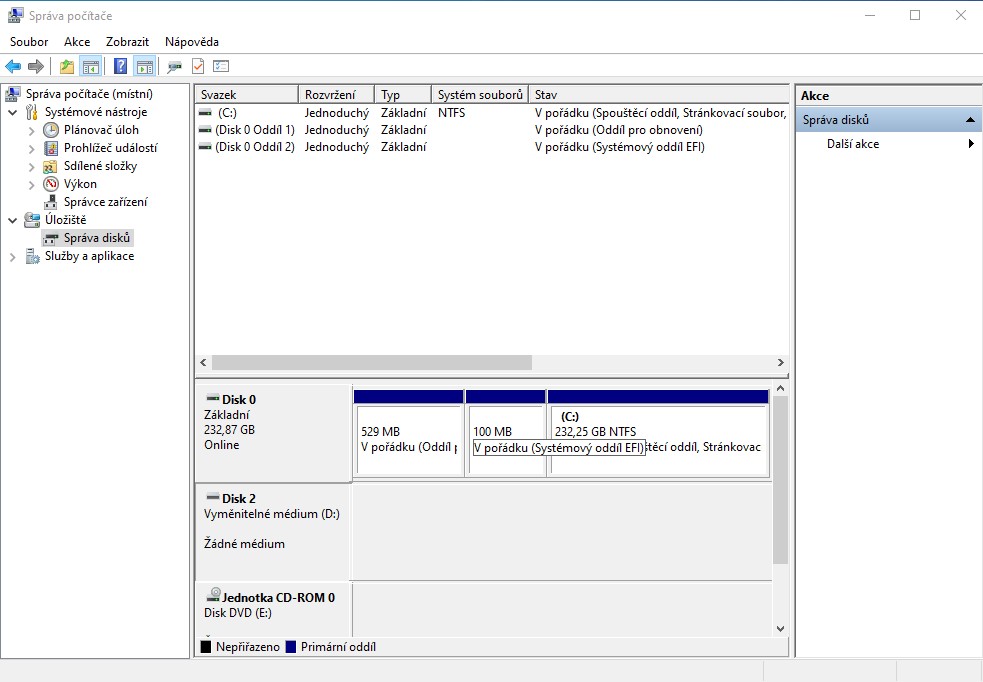Click 'V pořádku (Systémový oddíl EFI)' status cell in list
The width and height of the screenshot is (983, 682).
click(x=619, y=147)
